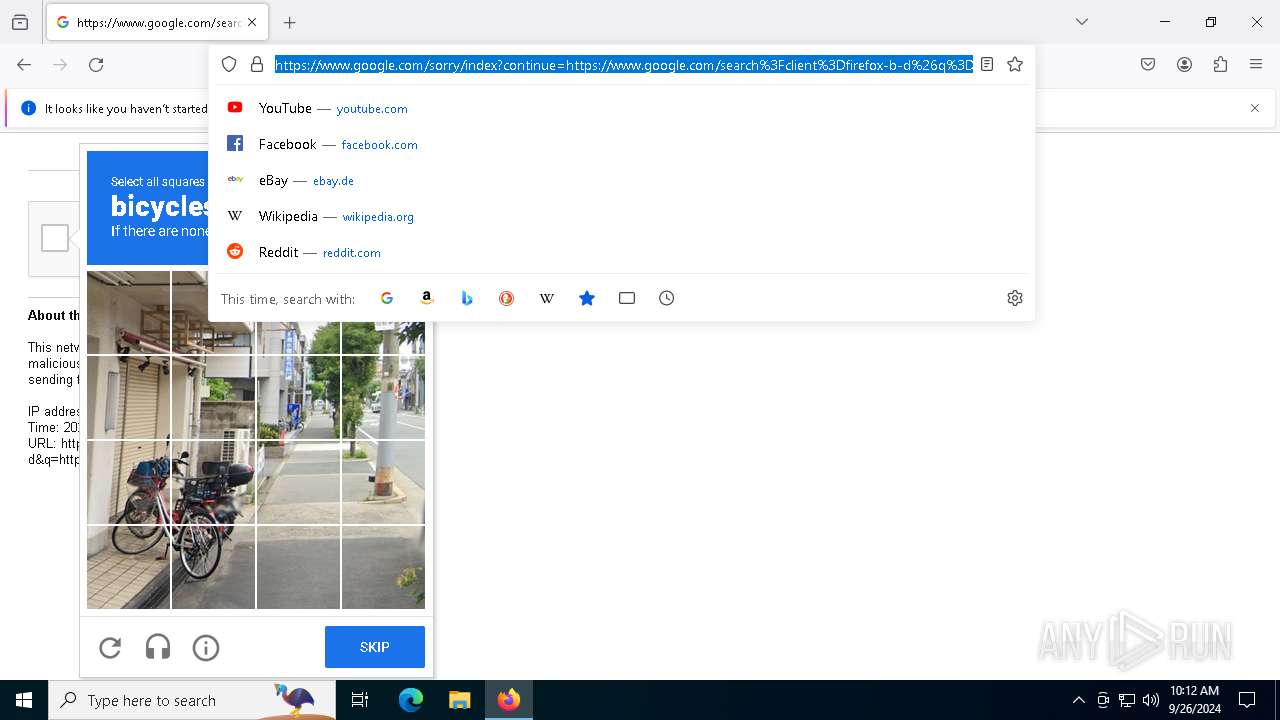This screenshot has width=1280, height=720.
Task: Click the Firefox View icon
Action: tap(20, 22)
